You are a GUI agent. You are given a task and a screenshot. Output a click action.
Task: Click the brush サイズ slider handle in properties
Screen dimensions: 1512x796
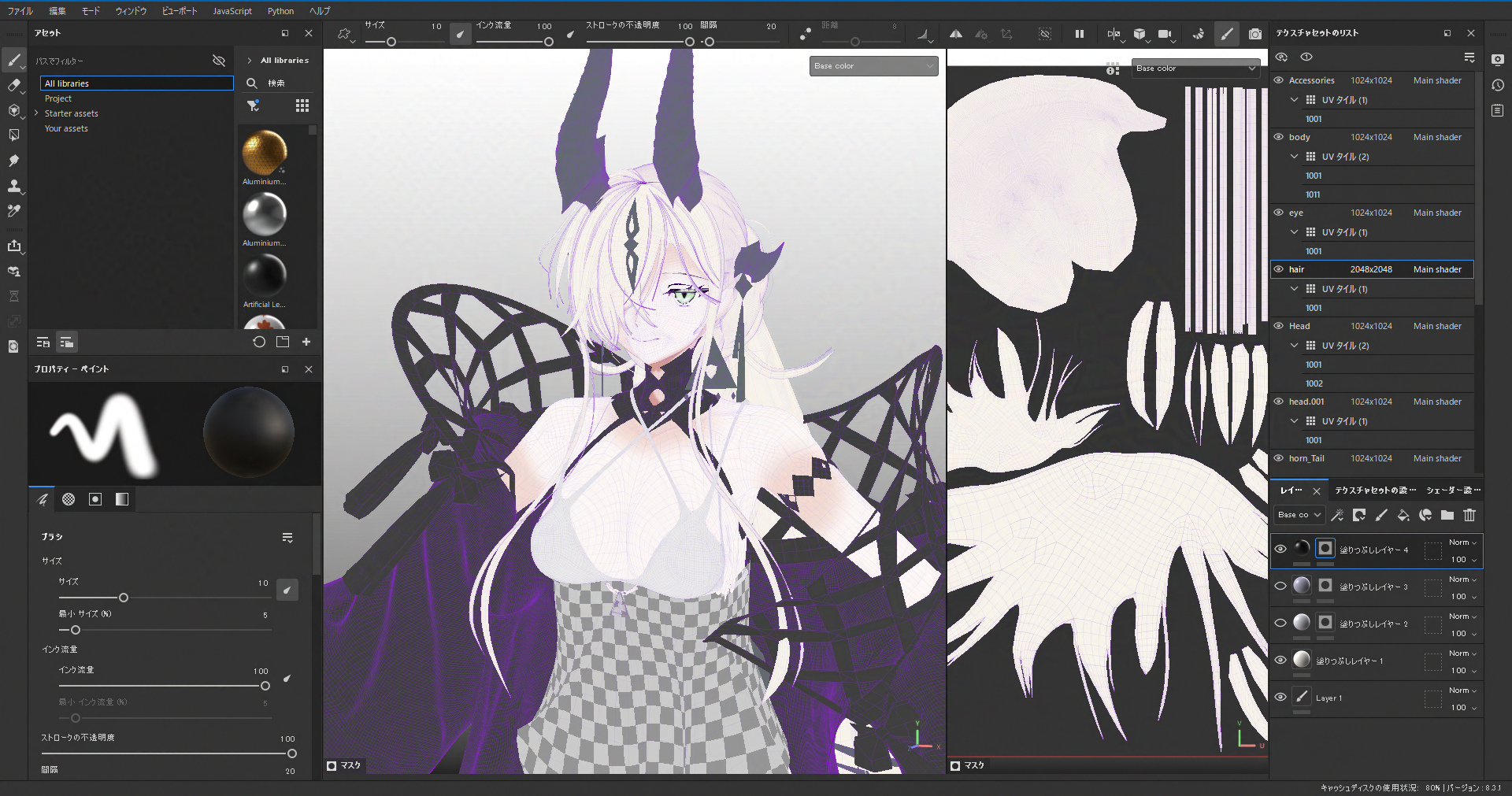click(124, 598)
